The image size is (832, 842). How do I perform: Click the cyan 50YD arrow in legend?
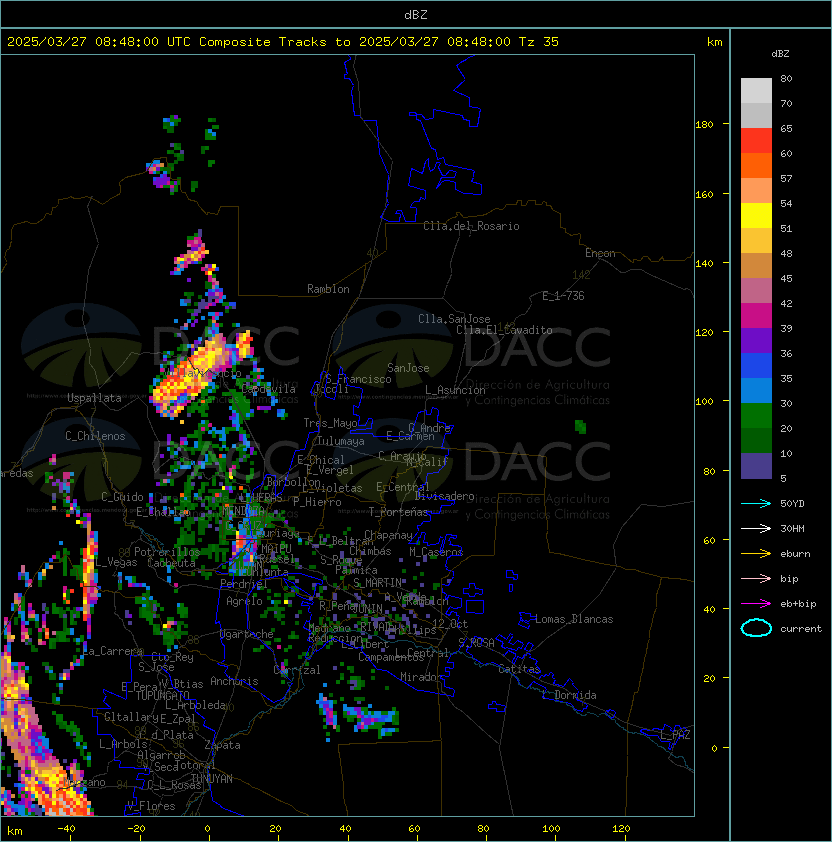pyautogui.click(x=756, y=504)
